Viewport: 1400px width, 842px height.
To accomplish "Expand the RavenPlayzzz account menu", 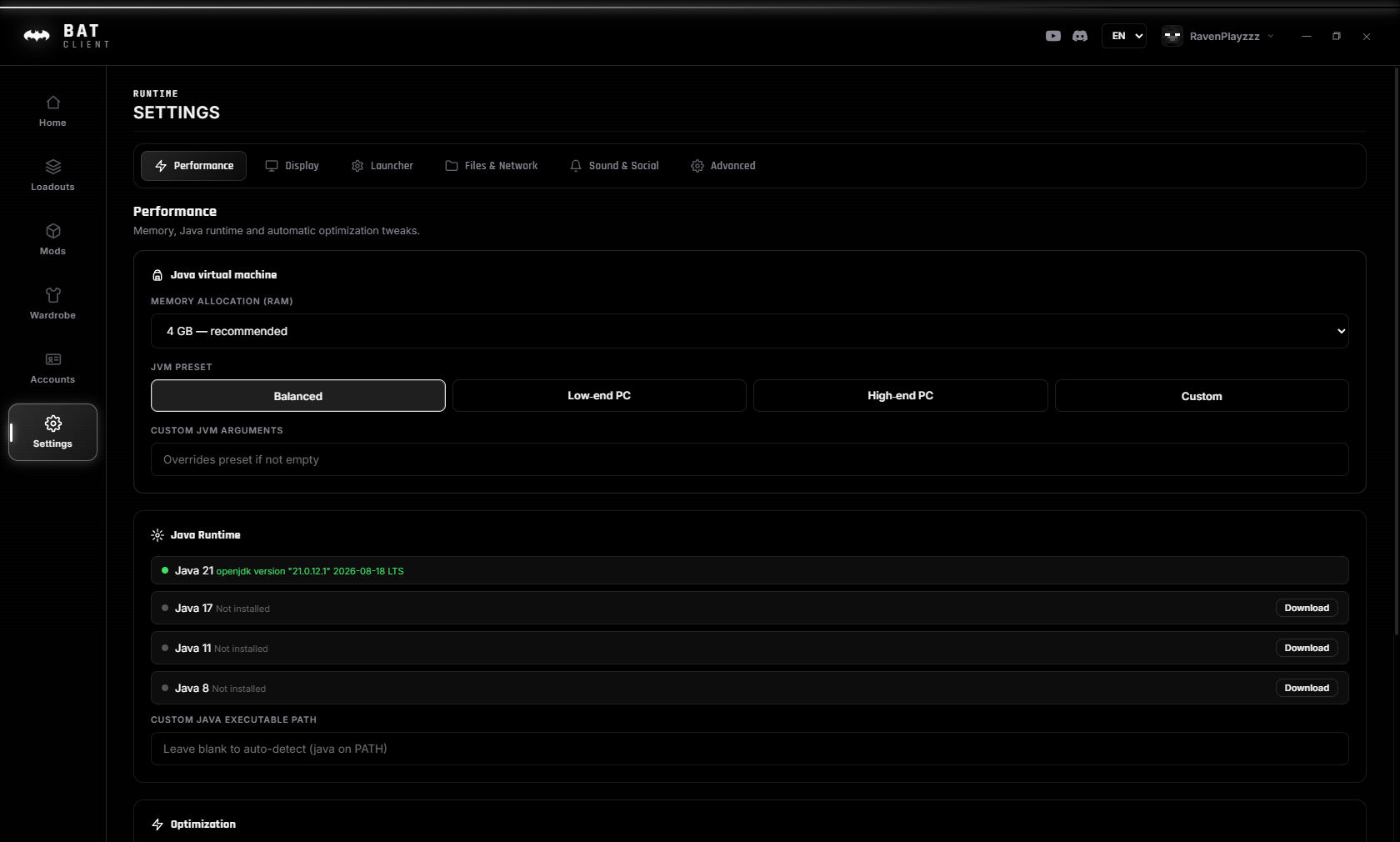I will click(x=1219, y=36).
